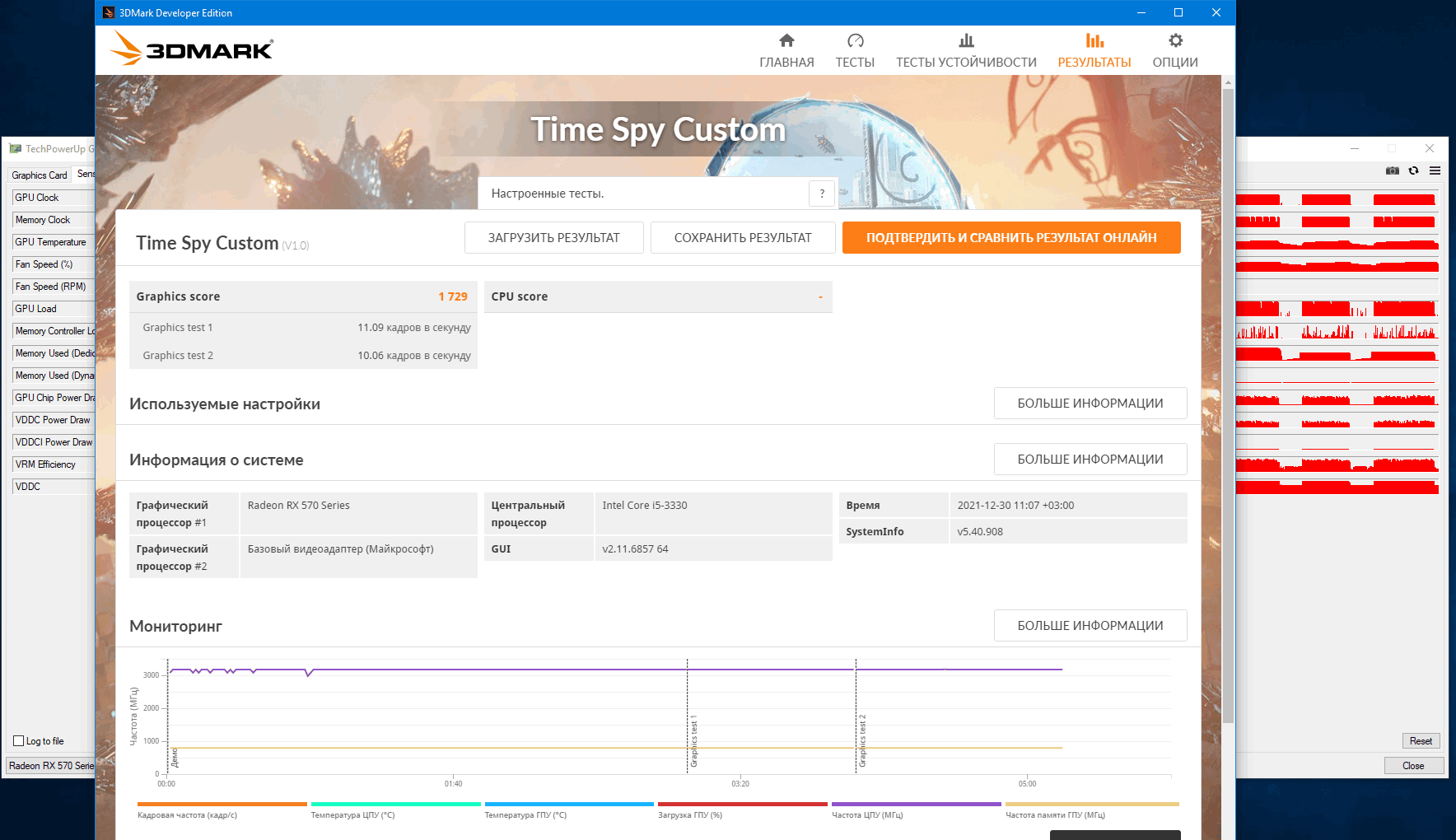The width and height of the screenshot is (1456, 840).
Task: Click the home house icon
Action: [786, 40]
